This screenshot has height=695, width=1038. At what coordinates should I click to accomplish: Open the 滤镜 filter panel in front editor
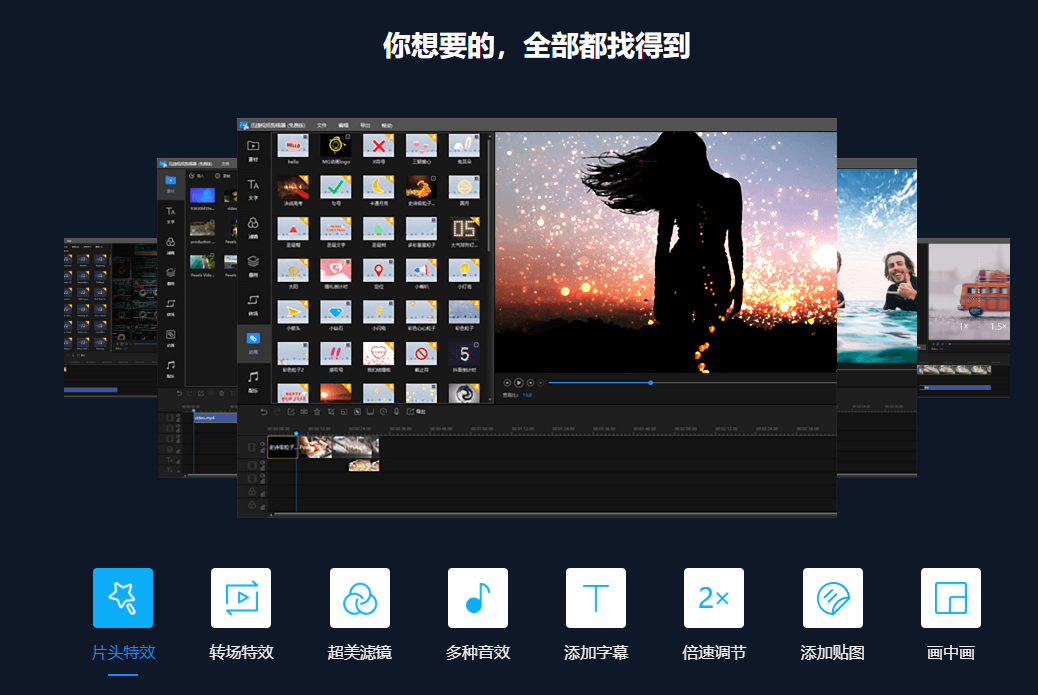(253, 227)
